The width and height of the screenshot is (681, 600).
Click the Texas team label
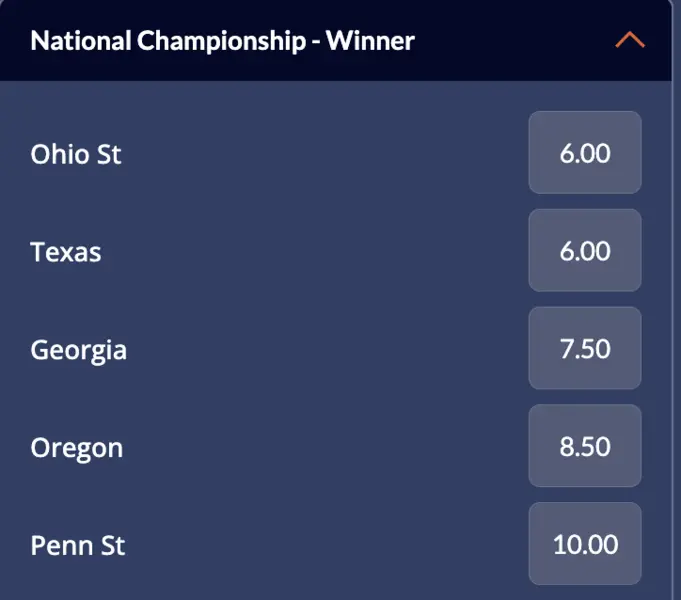tap(66, 251)
